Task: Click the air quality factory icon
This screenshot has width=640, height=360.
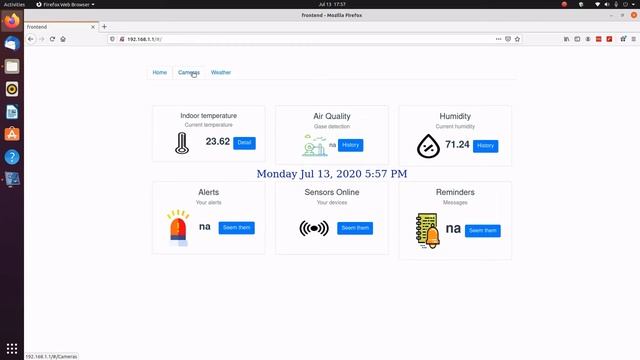Action: point(314,145)
